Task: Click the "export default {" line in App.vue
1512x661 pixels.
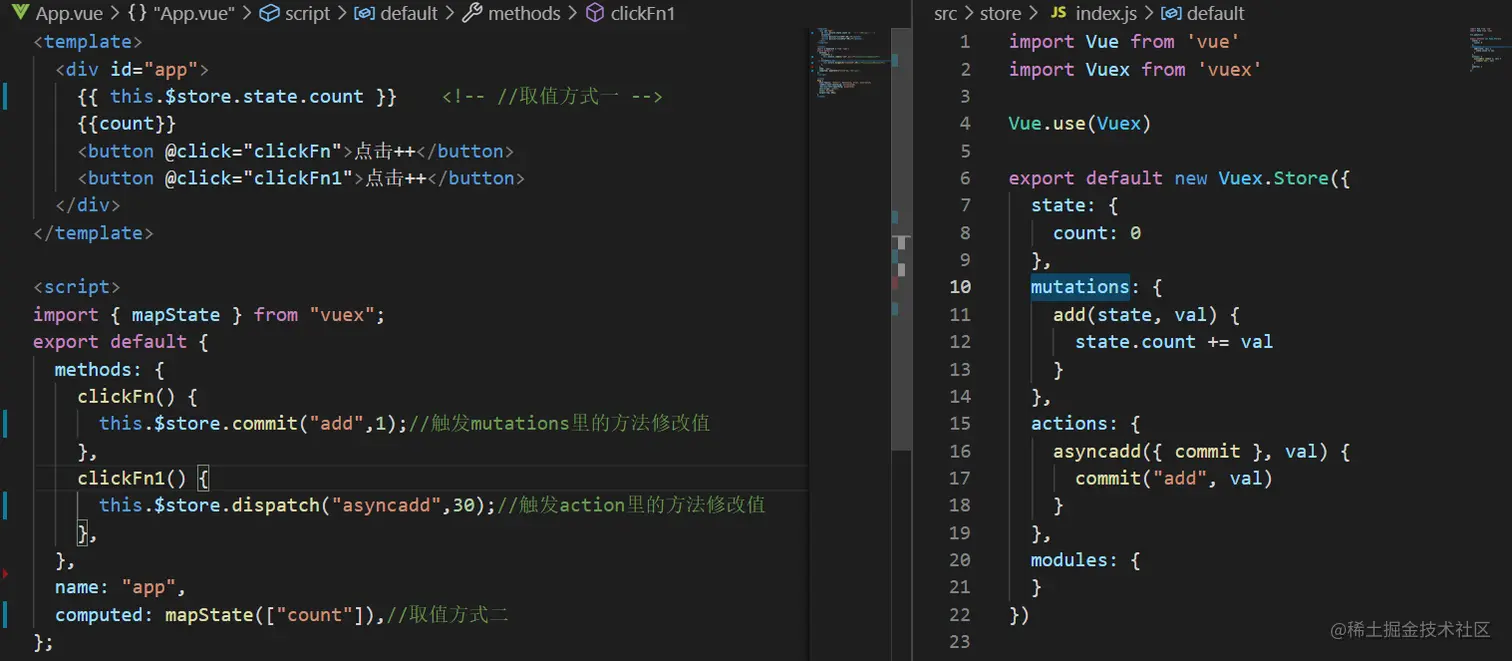Action: coord(121,341)
